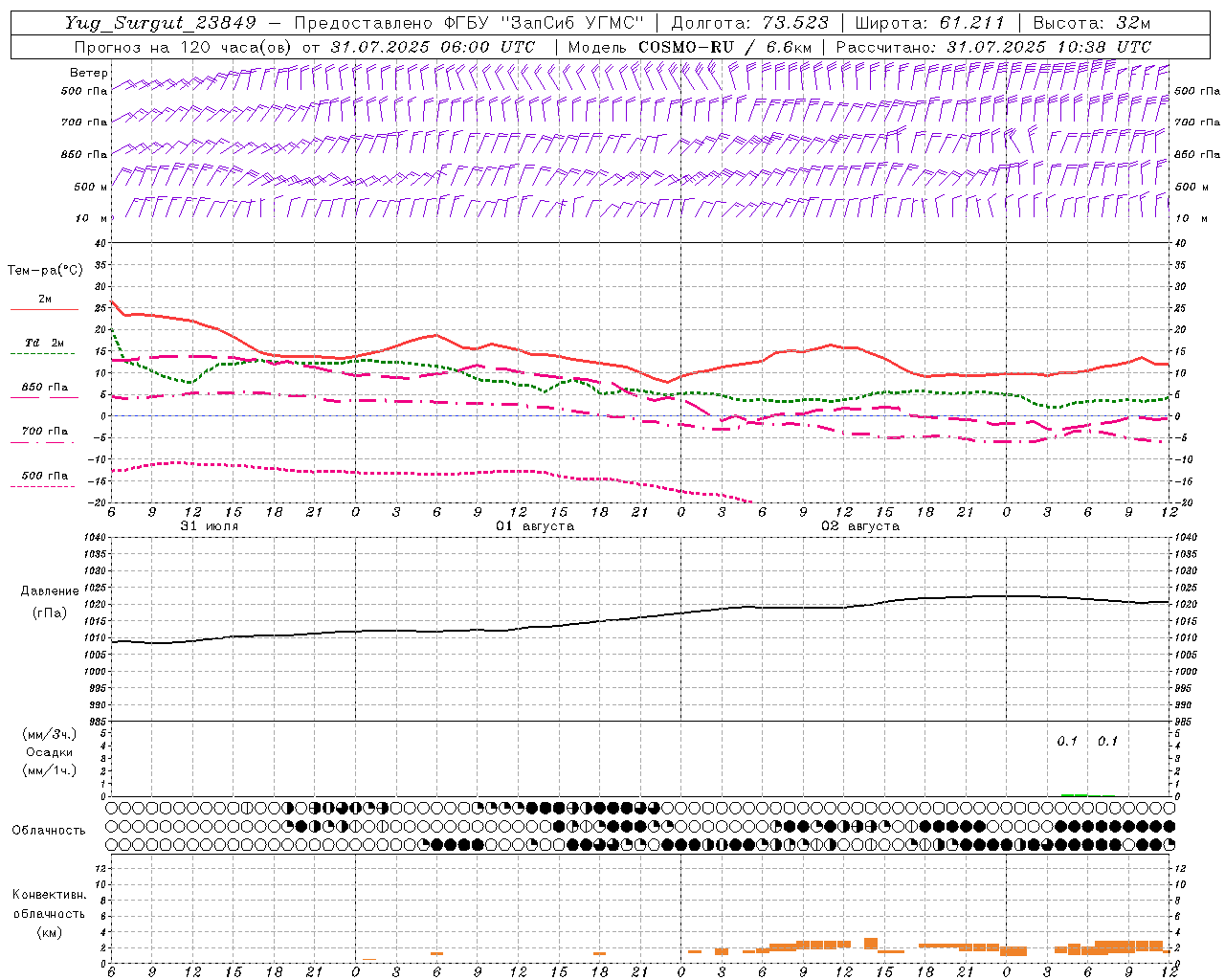Click the dotted pink 500 гПа temperature legend line
1225x980 pixels.
[x=44, y=486]
